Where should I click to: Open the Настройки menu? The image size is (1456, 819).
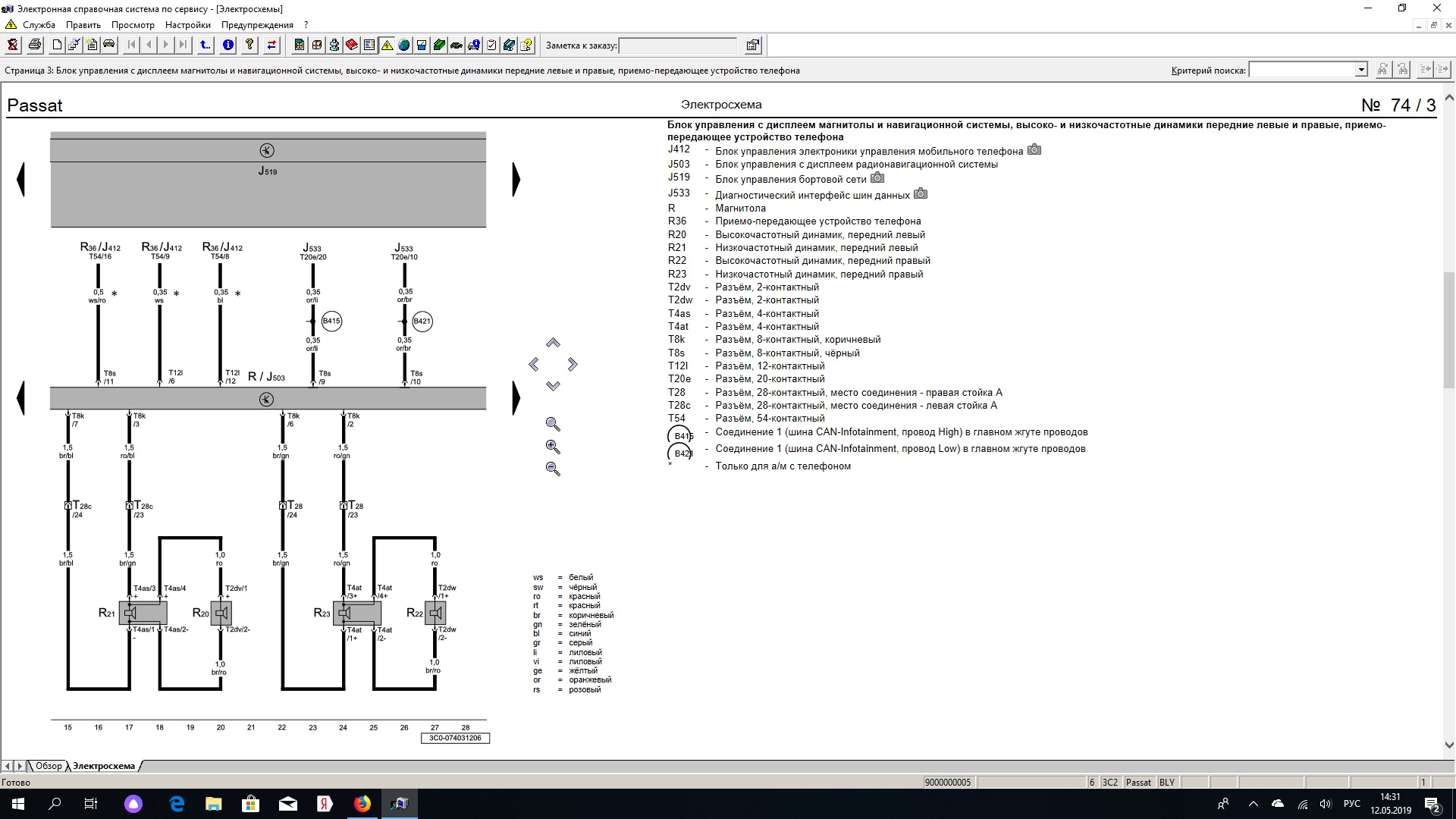click(x=187, y=25)
